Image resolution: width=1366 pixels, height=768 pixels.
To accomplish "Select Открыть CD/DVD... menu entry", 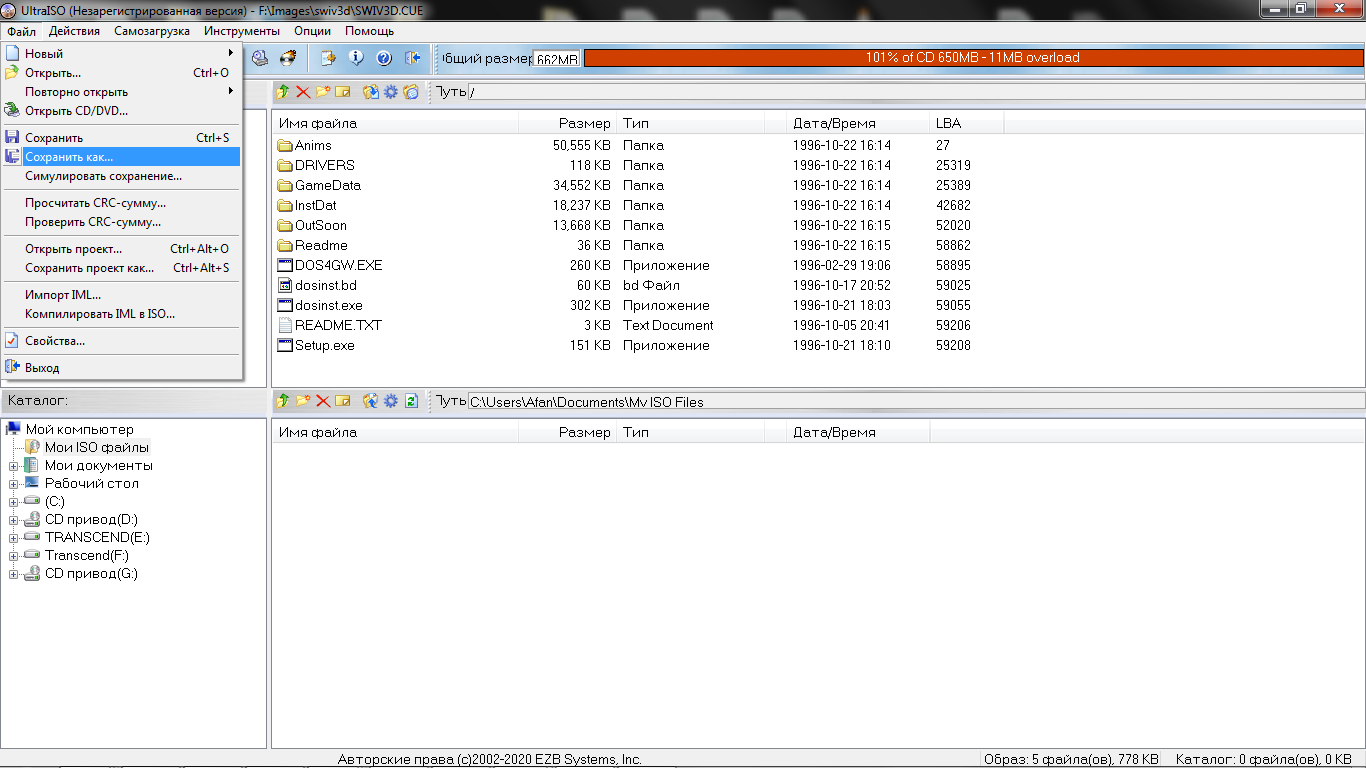I will click(121, 111).
